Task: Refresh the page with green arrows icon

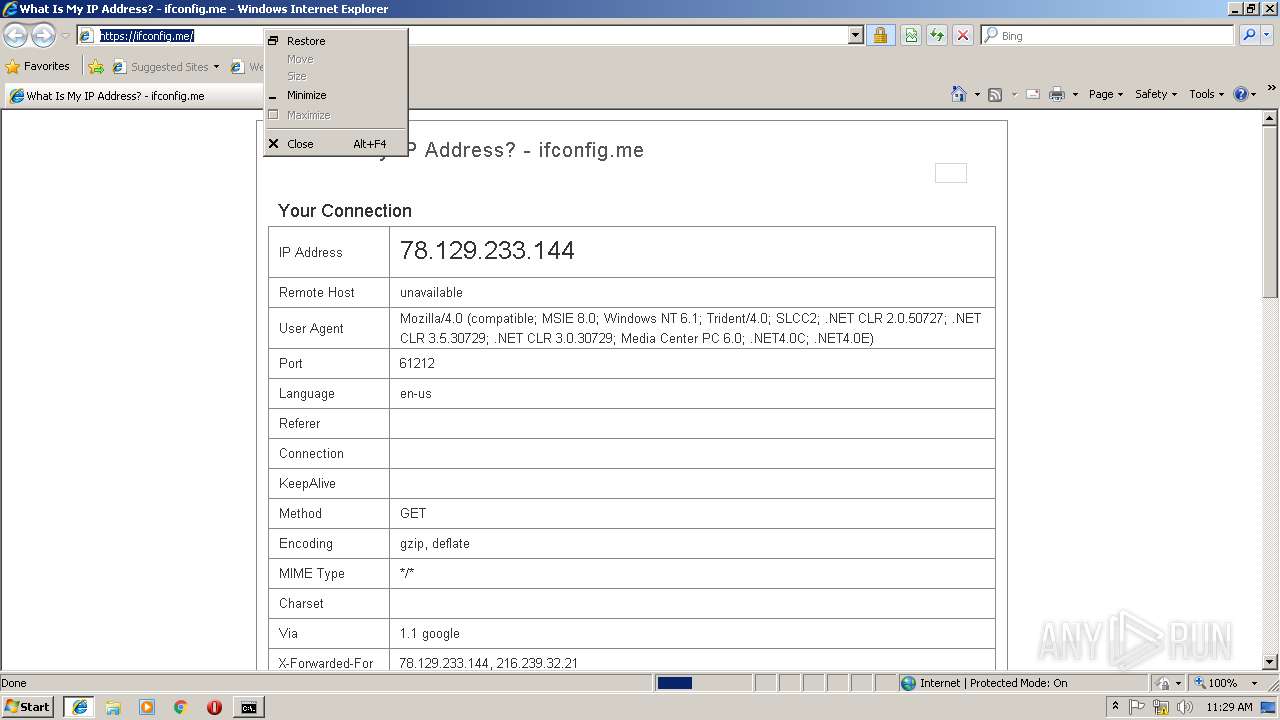Action: click(937, 35)
